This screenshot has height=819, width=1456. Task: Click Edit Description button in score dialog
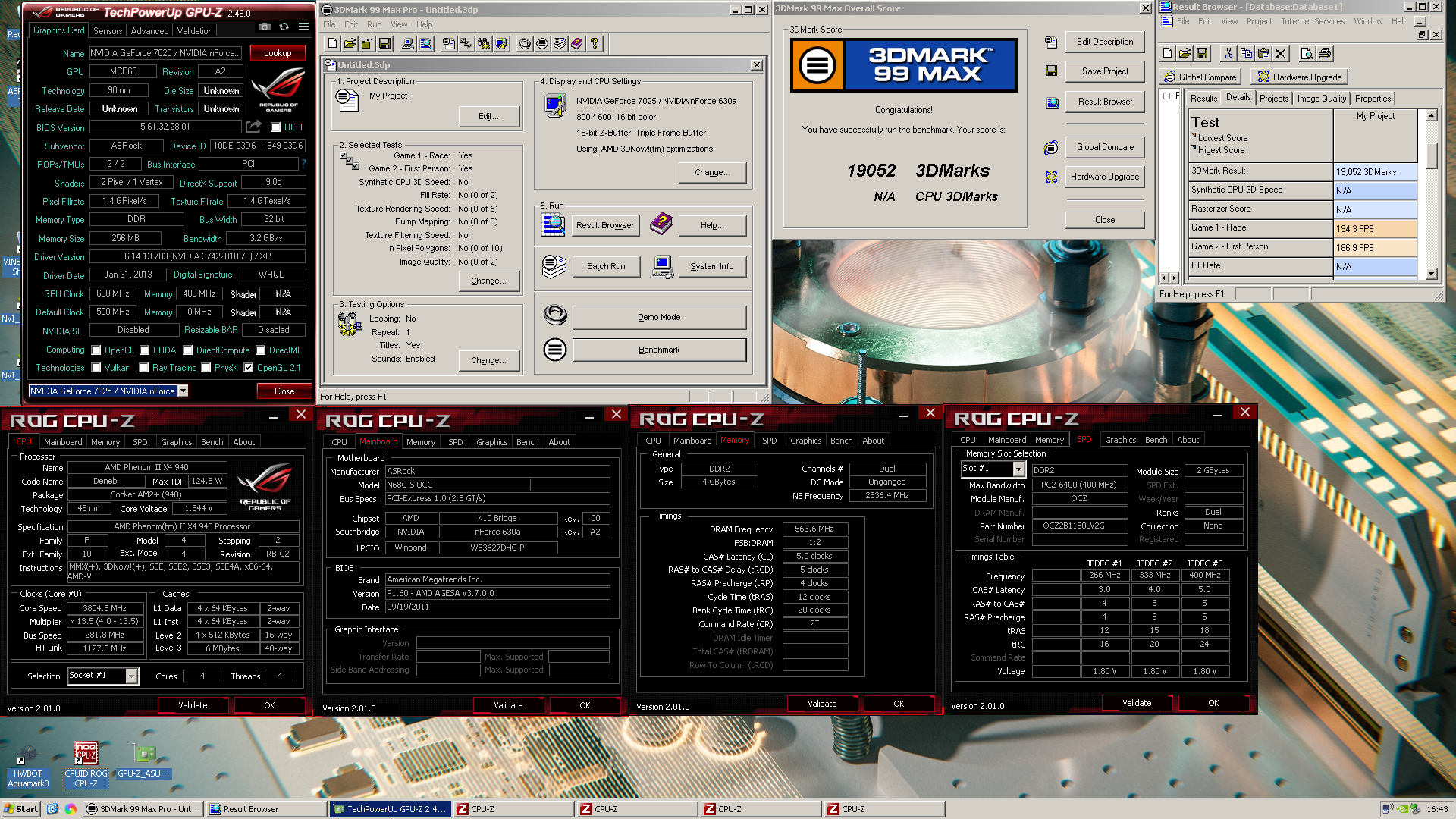pyautogui.click(x=1104, y=42)
